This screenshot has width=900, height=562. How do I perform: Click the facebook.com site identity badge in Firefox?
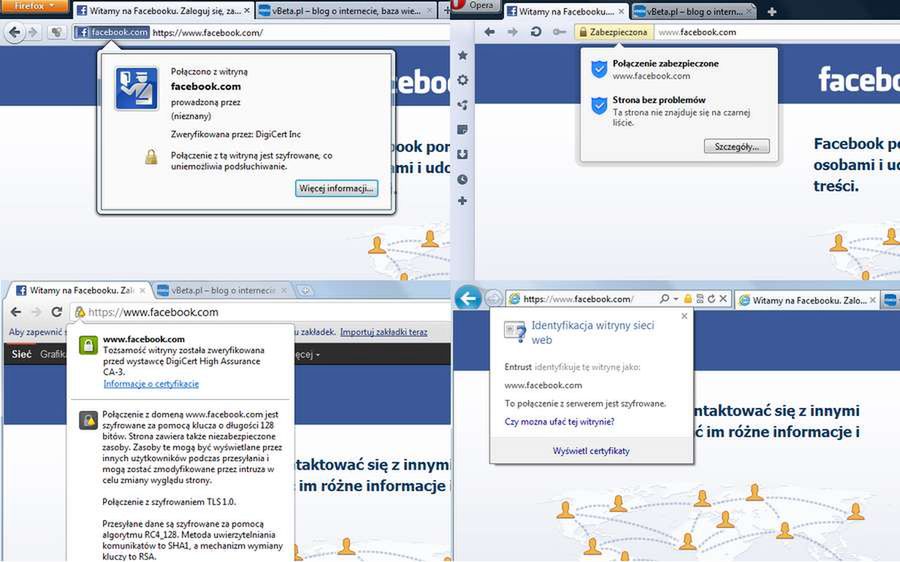coord(111,32)
